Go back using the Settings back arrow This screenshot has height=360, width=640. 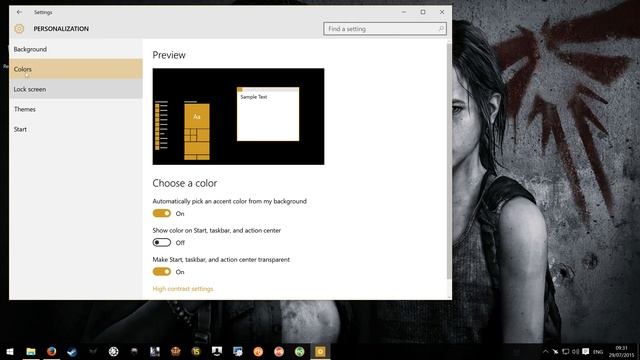[19, 12]
